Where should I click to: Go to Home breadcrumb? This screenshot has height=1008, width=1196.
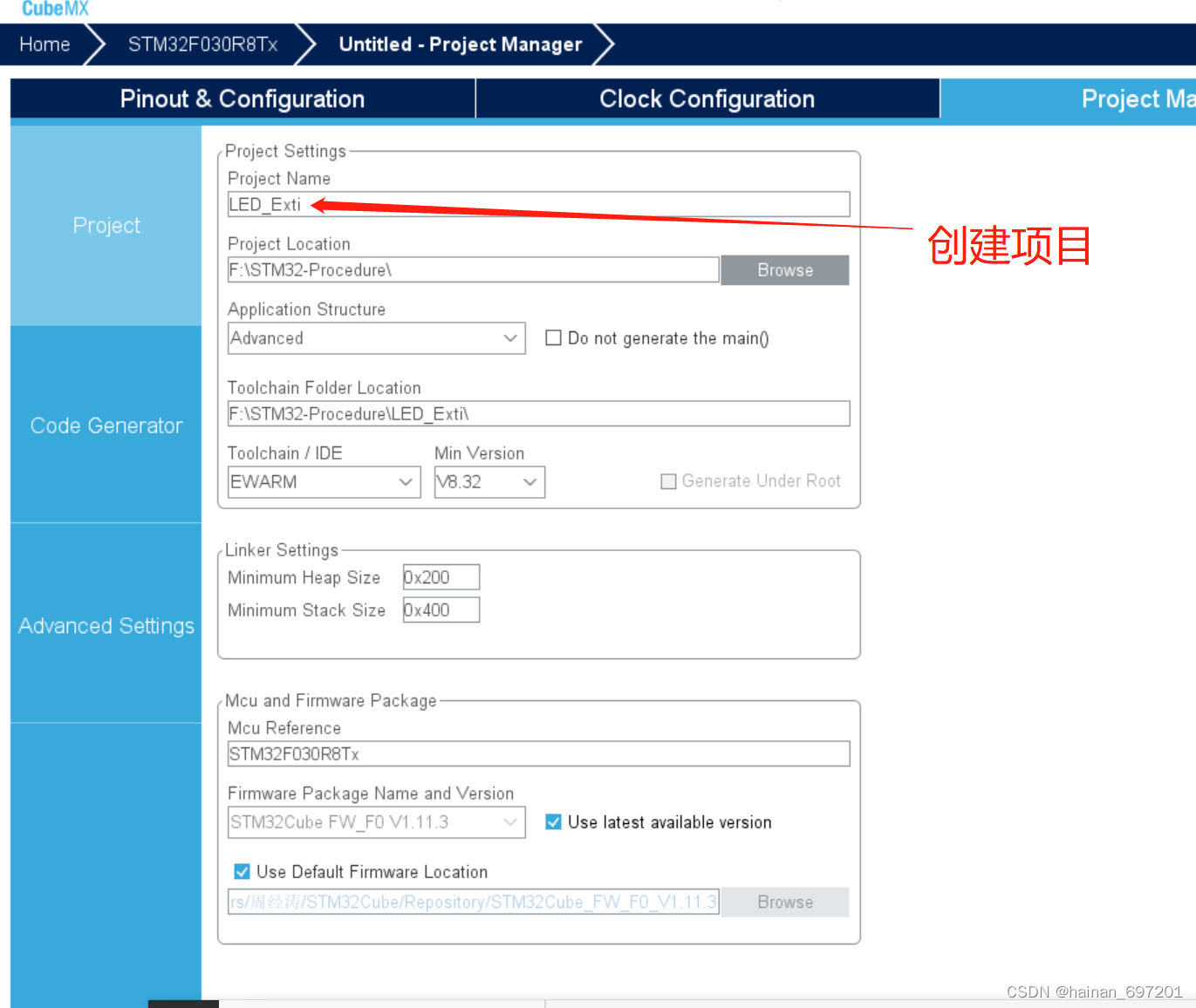(44, 44)
